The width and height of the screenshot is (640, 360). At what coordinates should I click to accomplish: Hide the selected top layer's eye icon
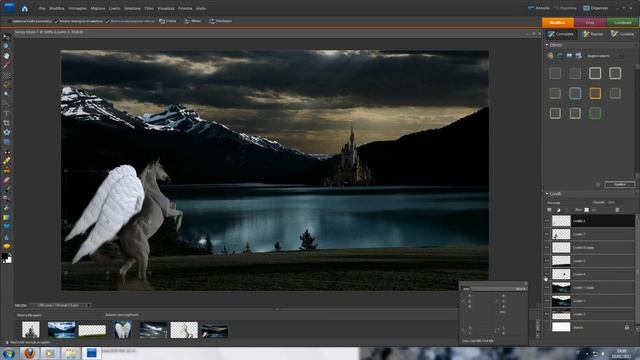tap(547, 221)
